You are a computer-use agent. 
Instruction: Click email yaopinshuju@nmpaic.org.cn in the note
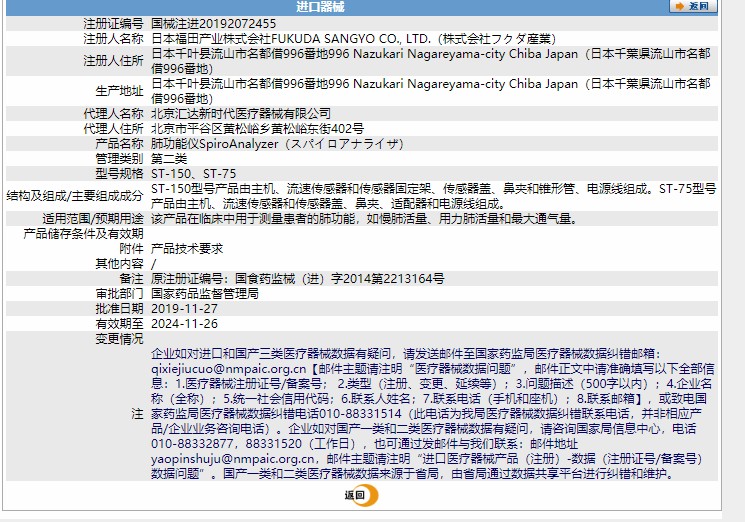[x=233, y=459]
